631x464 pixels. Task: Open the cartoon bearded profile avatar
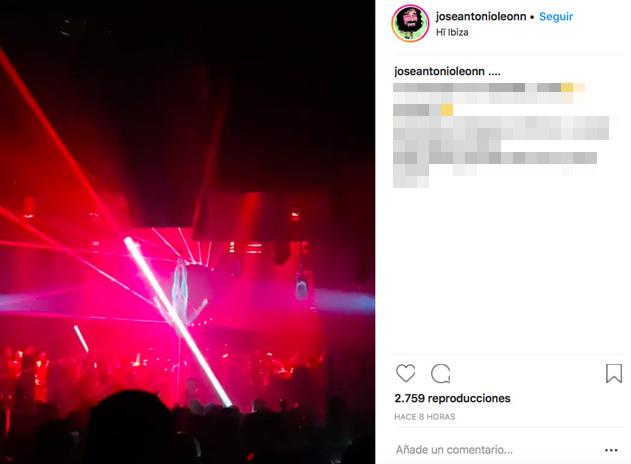point(410,23)
